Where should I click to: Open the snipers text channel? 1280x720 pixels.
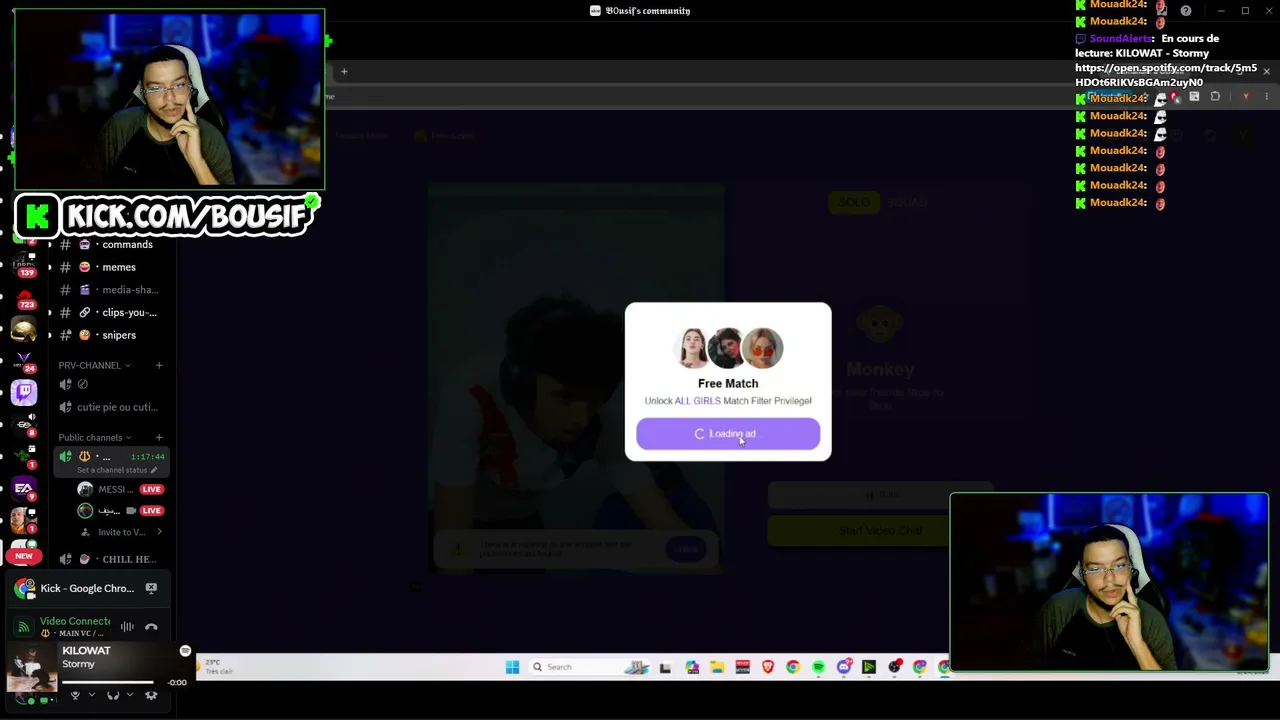pyautogui.click(x=110, y=335)
